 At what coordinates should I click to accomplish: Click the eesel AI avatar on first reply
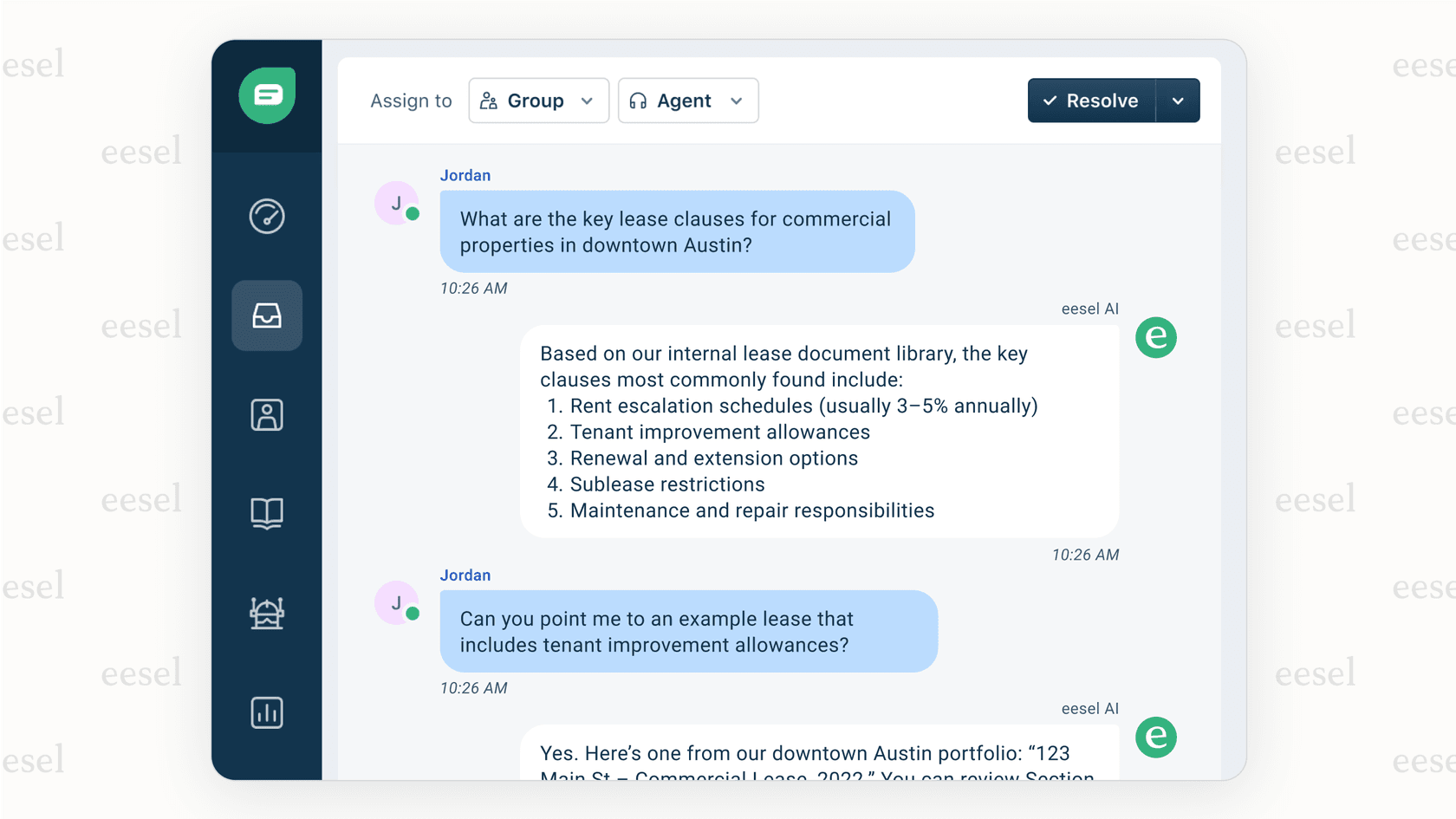(1156, 338)
